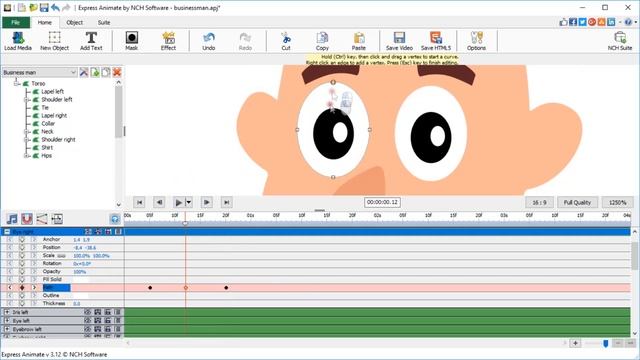
Task: Expand the Neck tree node
Action: click(27, 131)
